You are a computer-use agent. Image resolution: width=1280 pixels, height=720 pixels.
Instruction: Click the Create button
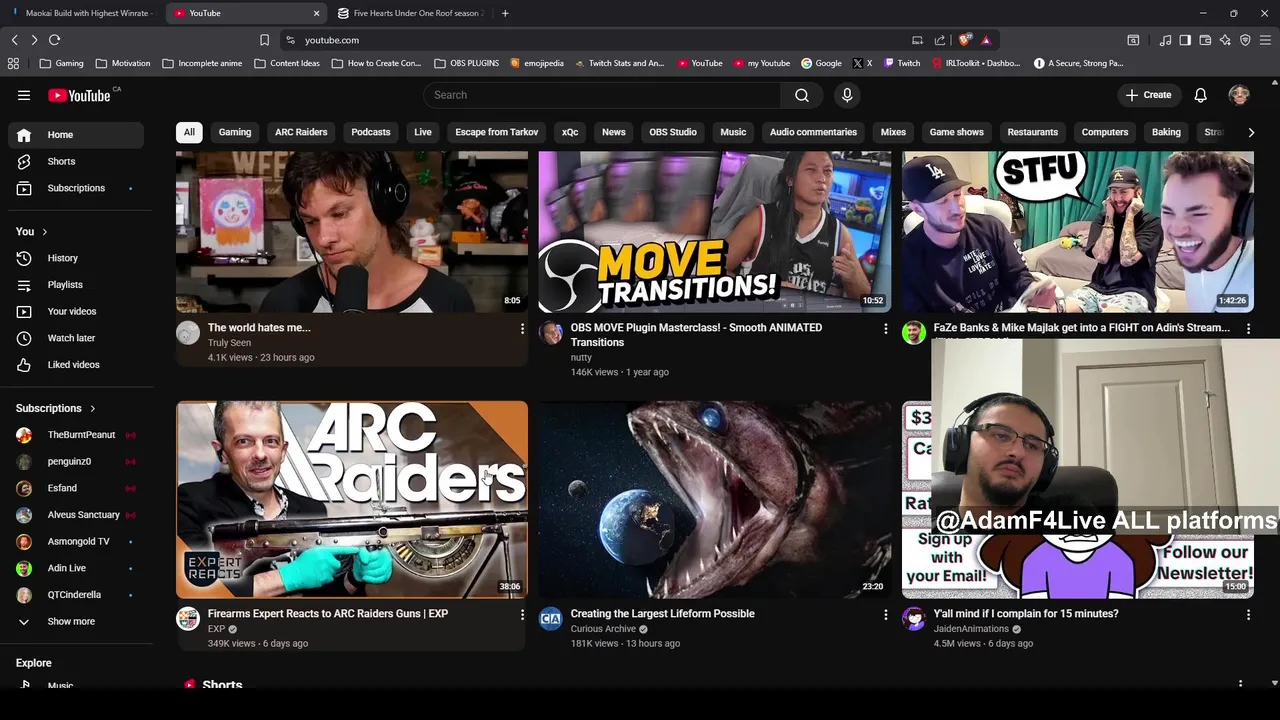tap(1148, 95)
